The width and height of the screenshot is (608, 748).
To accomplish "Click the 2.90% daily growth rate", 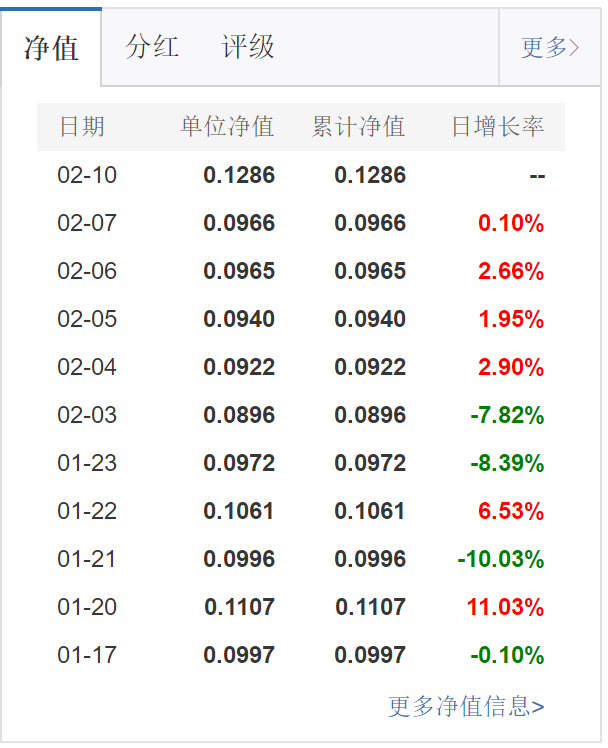I will pyautogui.click(x=510, y=367).
